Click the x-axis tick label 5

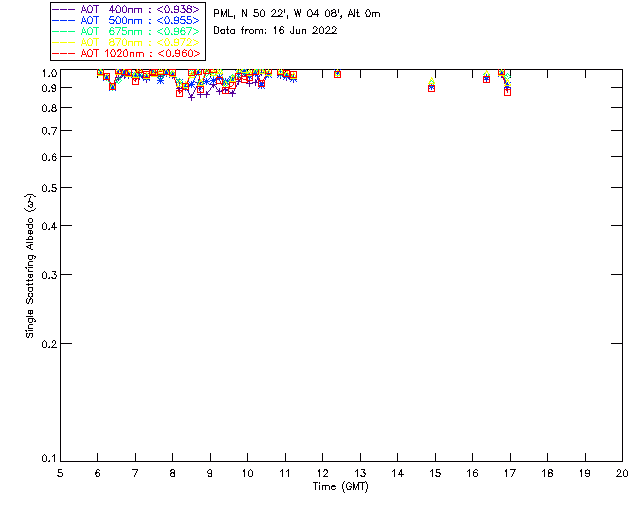tap(60, 473)
